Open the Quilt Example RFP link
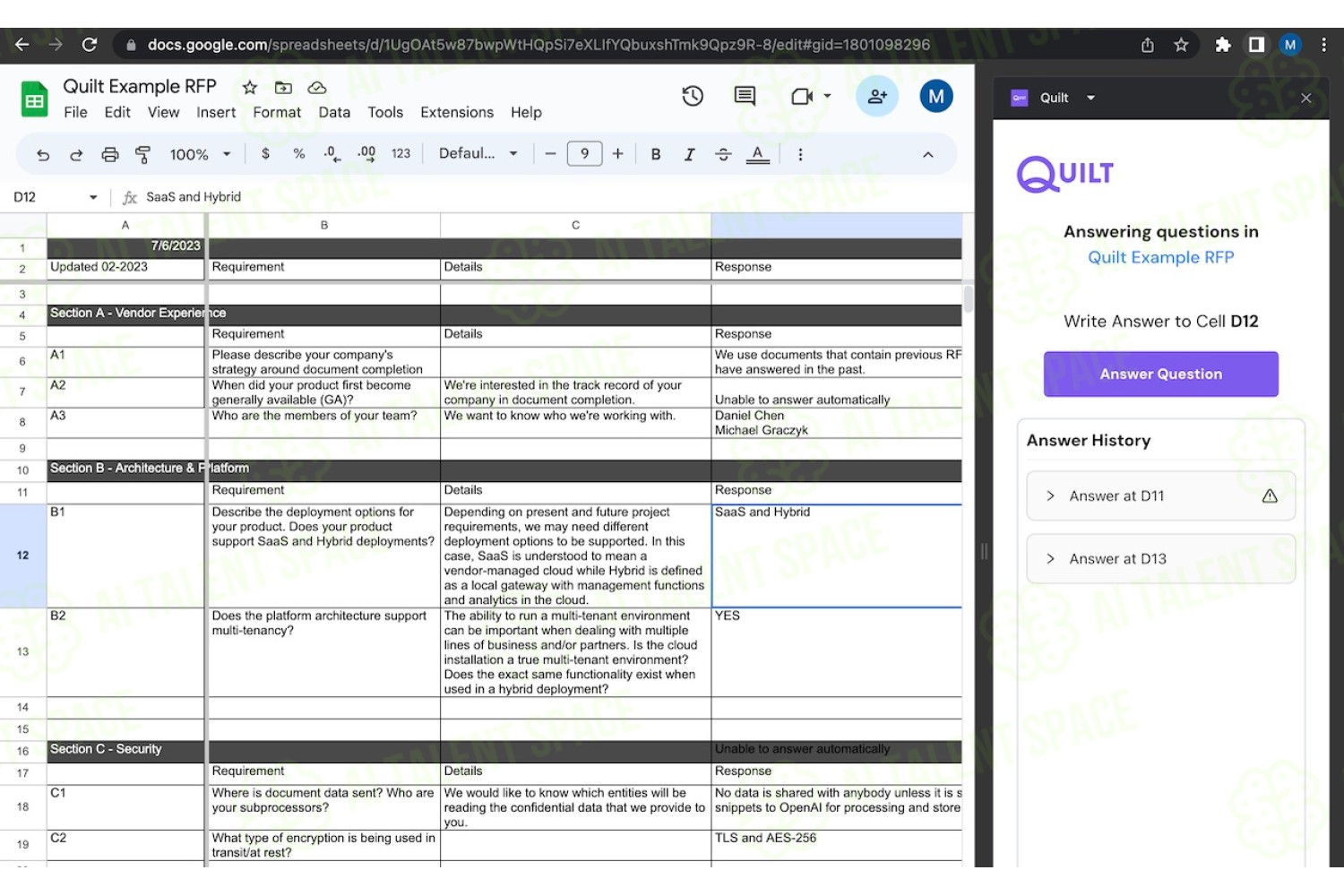Viewport: 1344px width, 896px height. [x=1160, y=257]
